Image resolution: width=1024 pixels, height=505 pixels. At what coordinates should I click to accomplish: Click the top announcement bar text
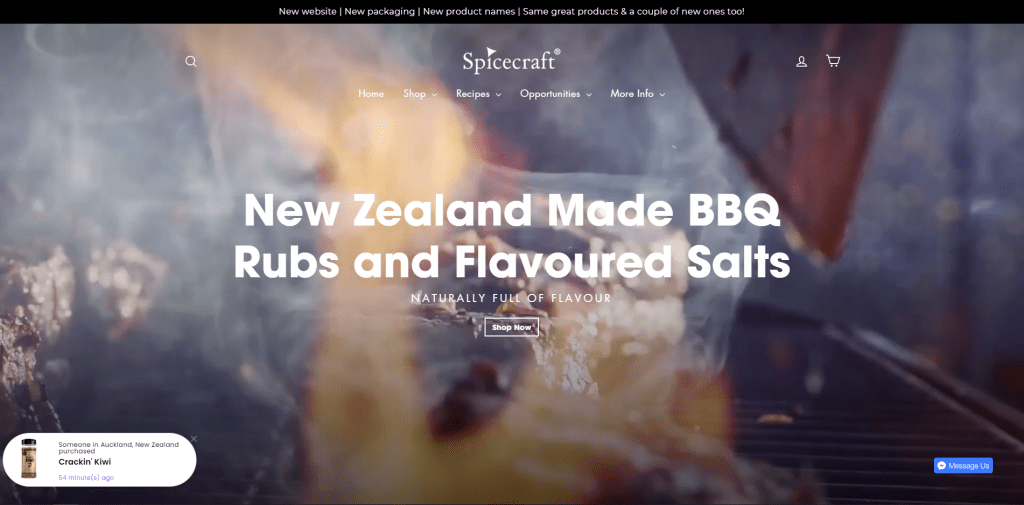coord(511,11)
